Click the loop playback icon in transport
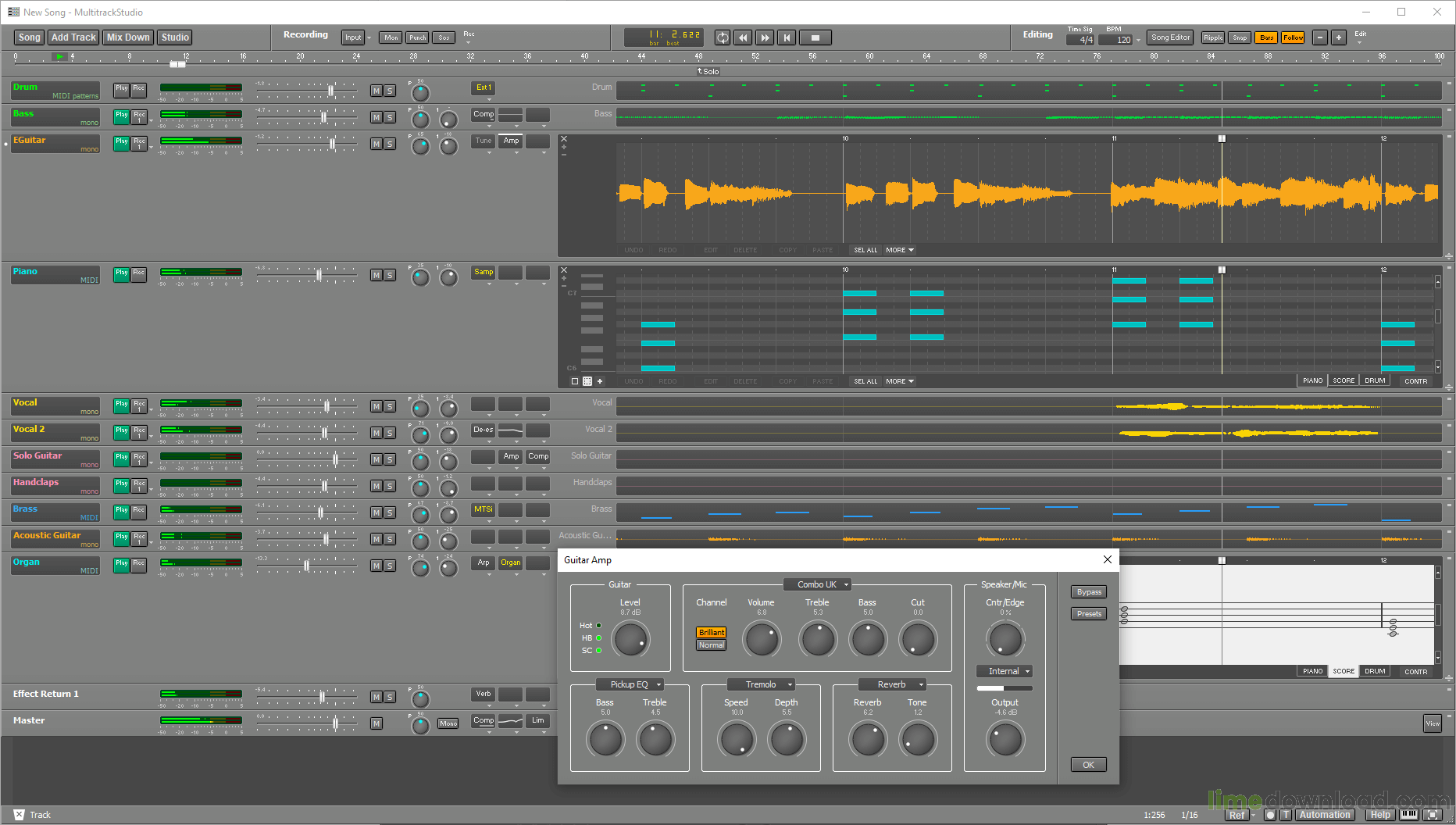Image resolution: width=1456 pixels, height=825 pixels. coord(723,37)
